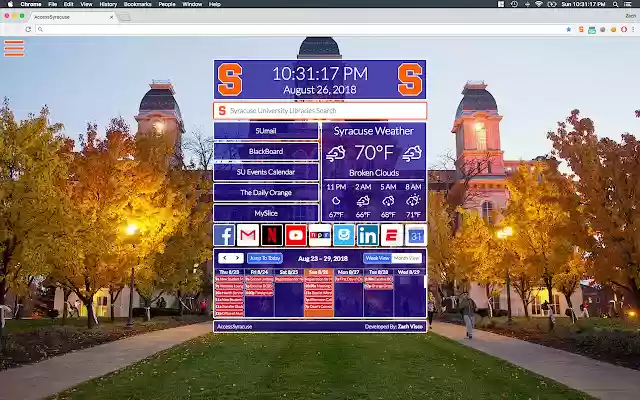640x400 pixels.
Task: Select the Sun 8/26 column header
Action: (x=319, y=272)
